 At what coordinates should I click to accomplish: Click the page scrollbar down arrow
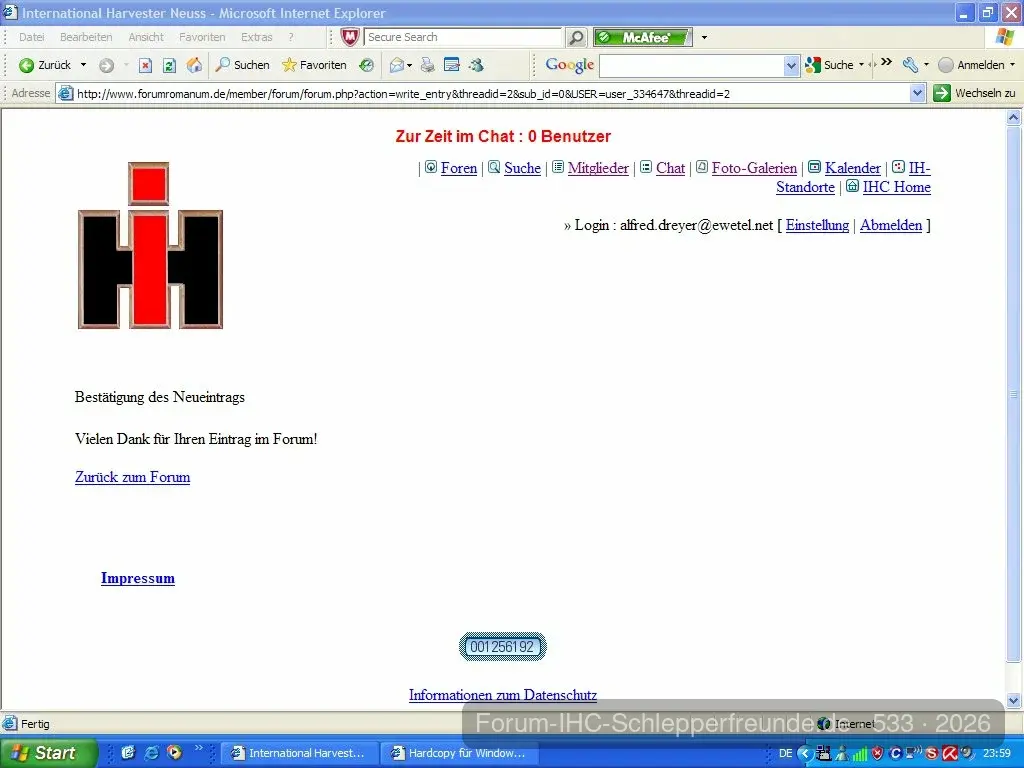[x=1014, y=700]
